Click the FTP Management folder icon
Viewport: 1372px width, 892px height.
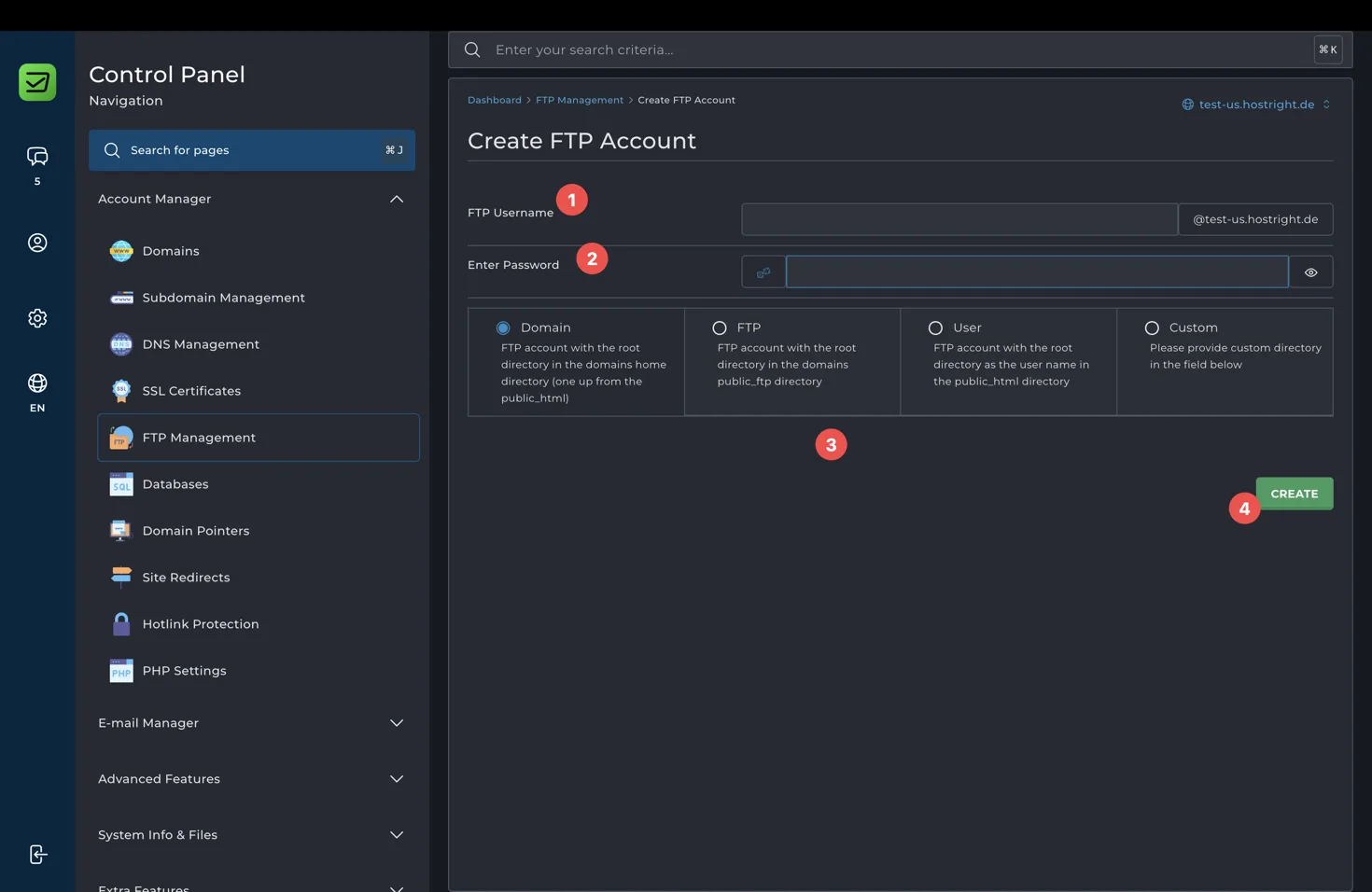click(121, 438)
